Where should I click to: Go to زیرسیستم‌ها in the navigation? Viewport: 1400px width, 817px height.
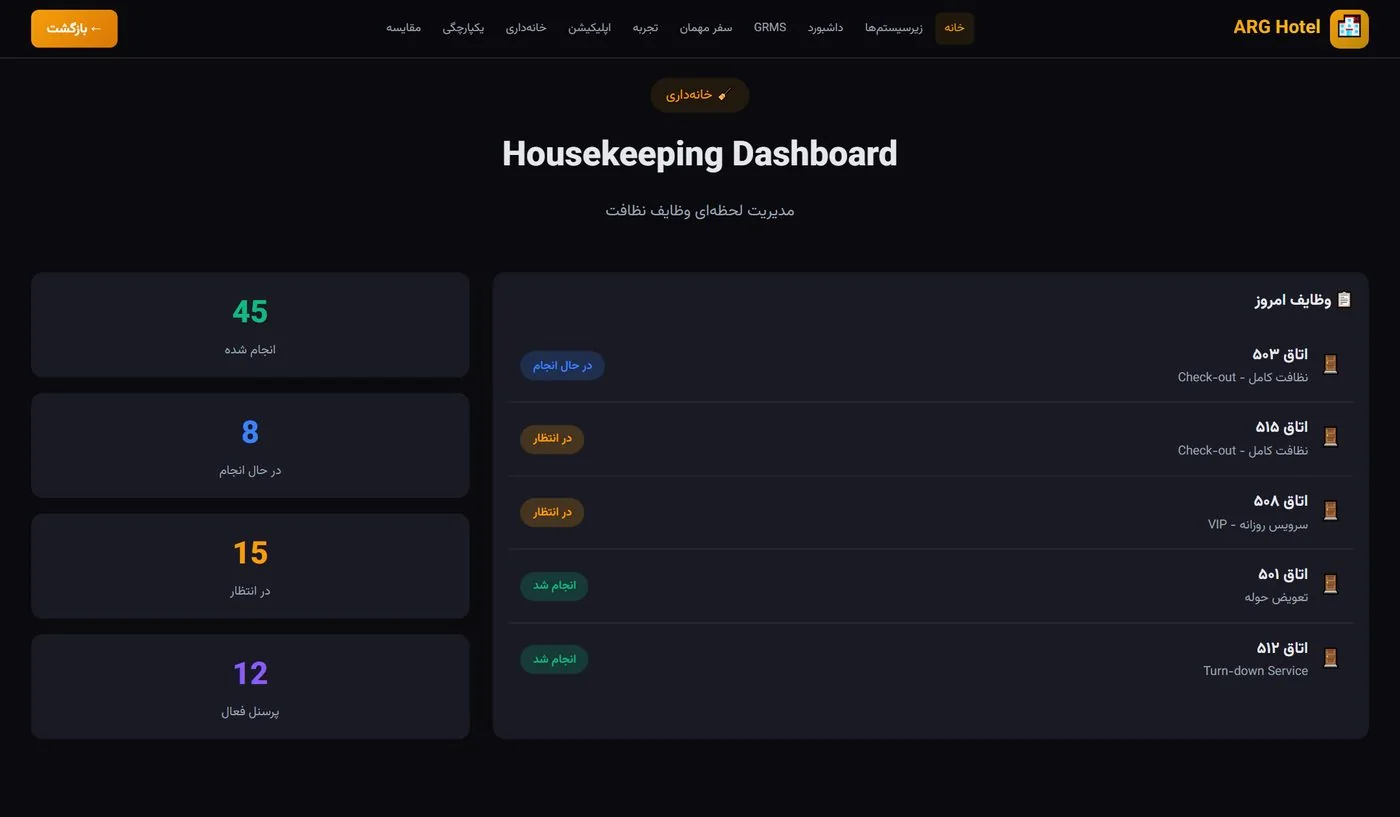click(x=894, y=28)
